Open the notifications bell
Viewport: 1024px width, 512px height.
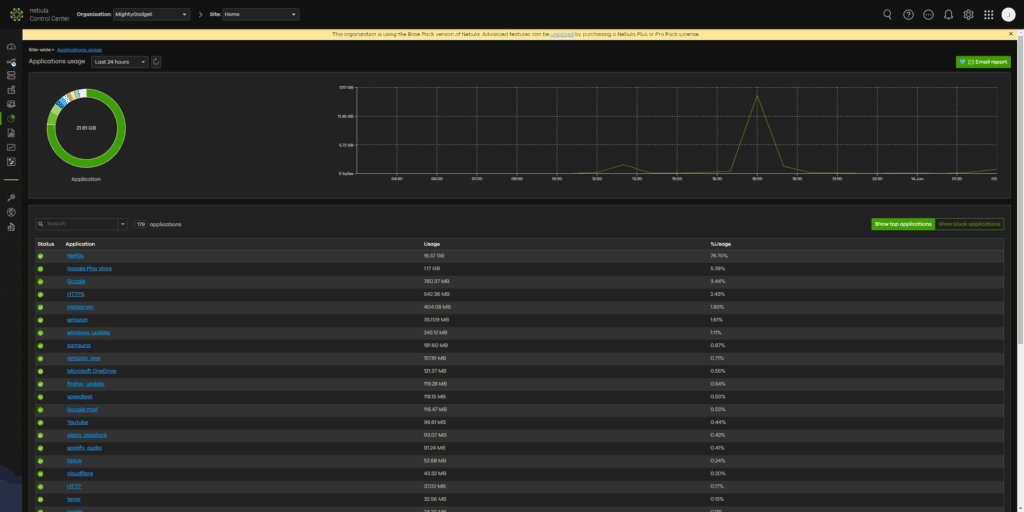point(948,15)
